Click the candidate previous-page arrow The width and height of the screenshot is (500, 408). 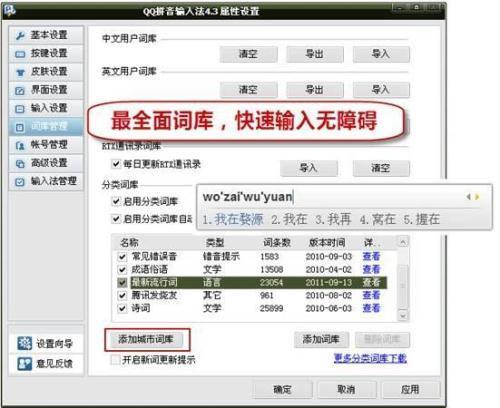point(469,197)
